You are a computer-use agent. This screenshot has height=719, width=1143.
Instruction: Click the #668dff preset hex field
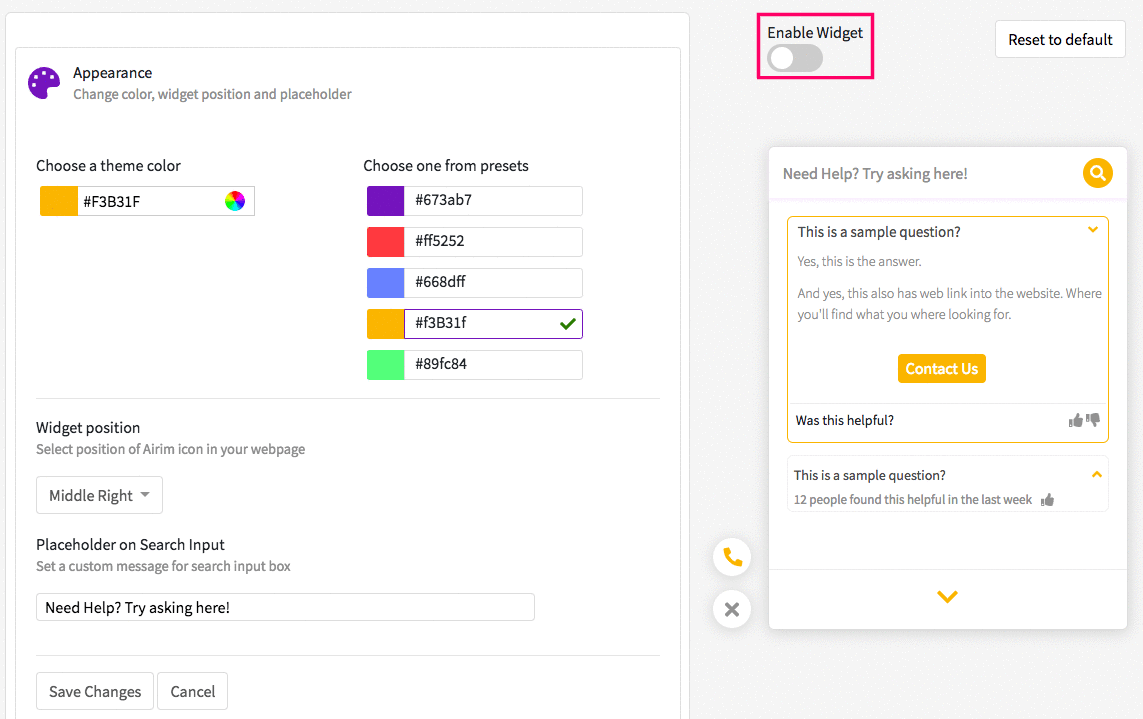[494, 282]
